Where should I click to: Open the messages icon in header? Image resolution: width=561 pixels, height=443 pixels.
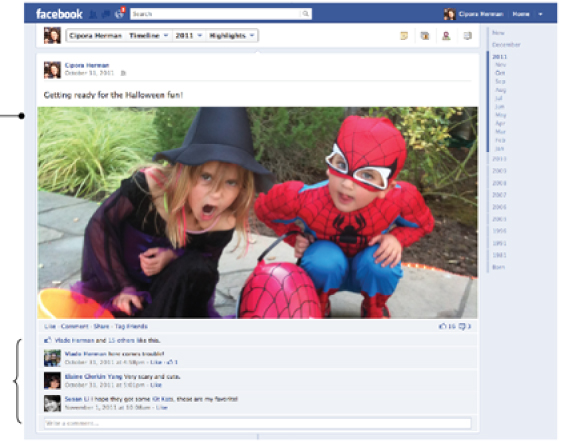coord(106,14)
